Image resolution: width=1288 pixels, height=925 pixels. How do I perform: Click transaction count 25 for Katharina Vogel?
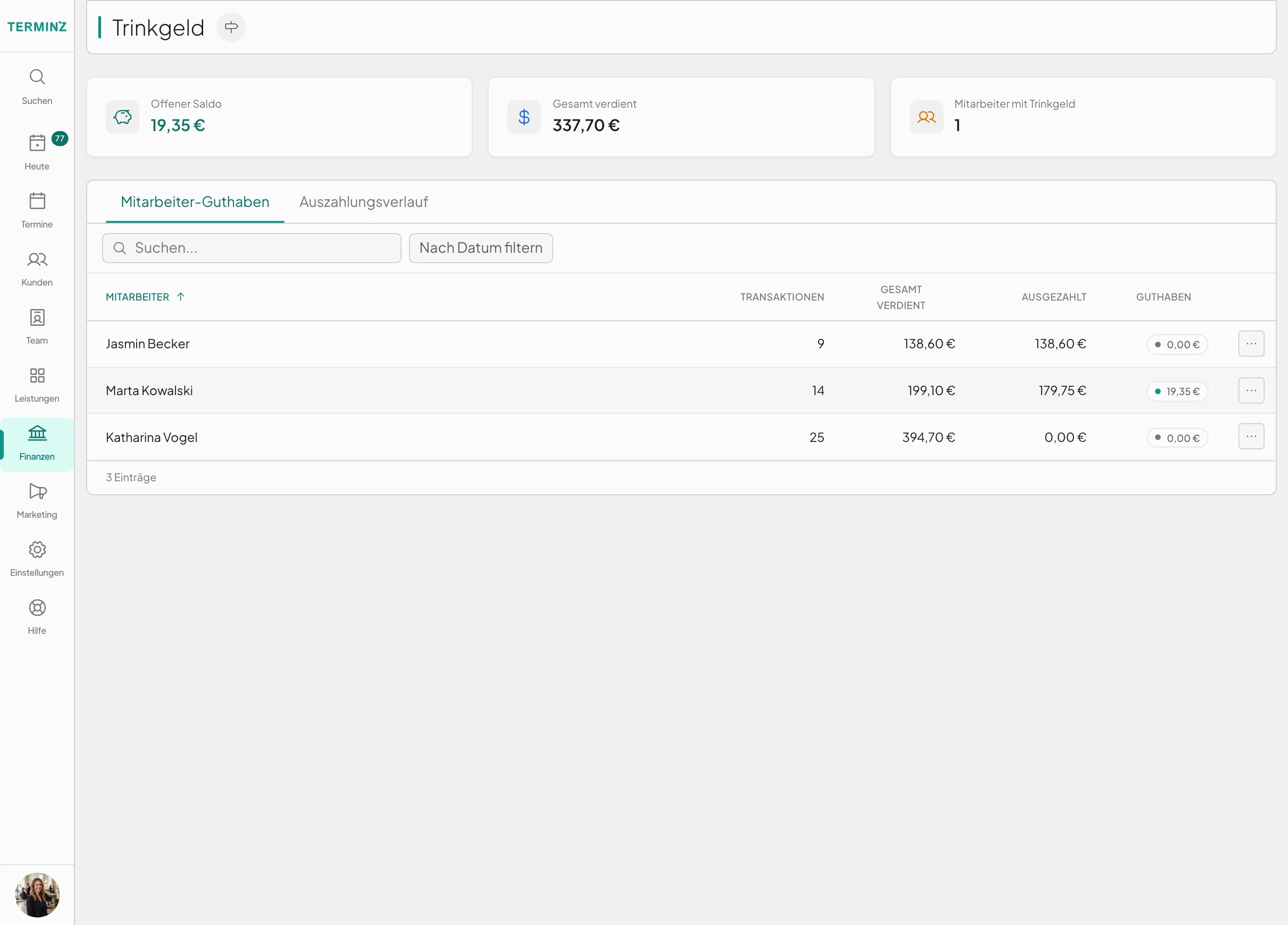[817, 437]
